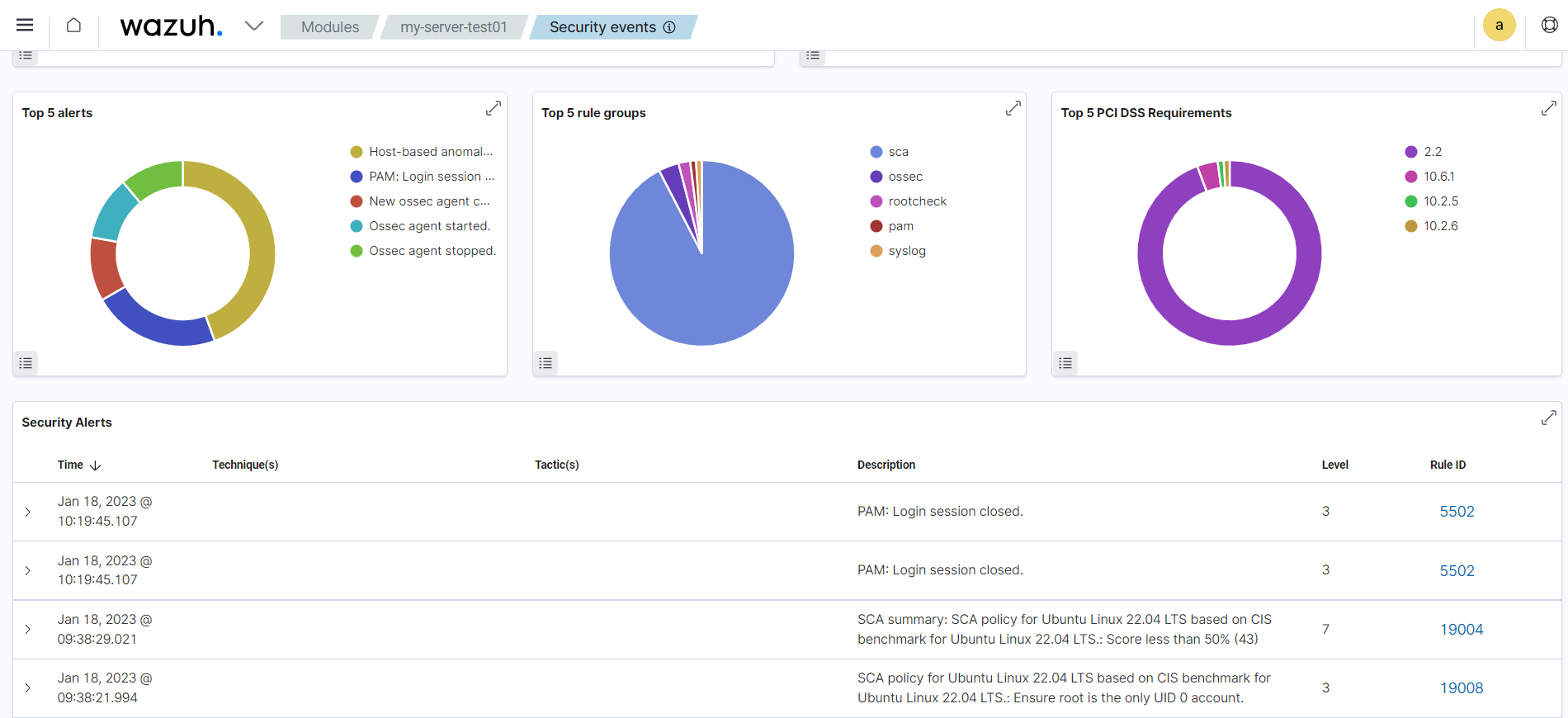Toggle the Ossec agent stopped legend entry
Screen dimensions: 1568x718
click(x=423, y=251)
